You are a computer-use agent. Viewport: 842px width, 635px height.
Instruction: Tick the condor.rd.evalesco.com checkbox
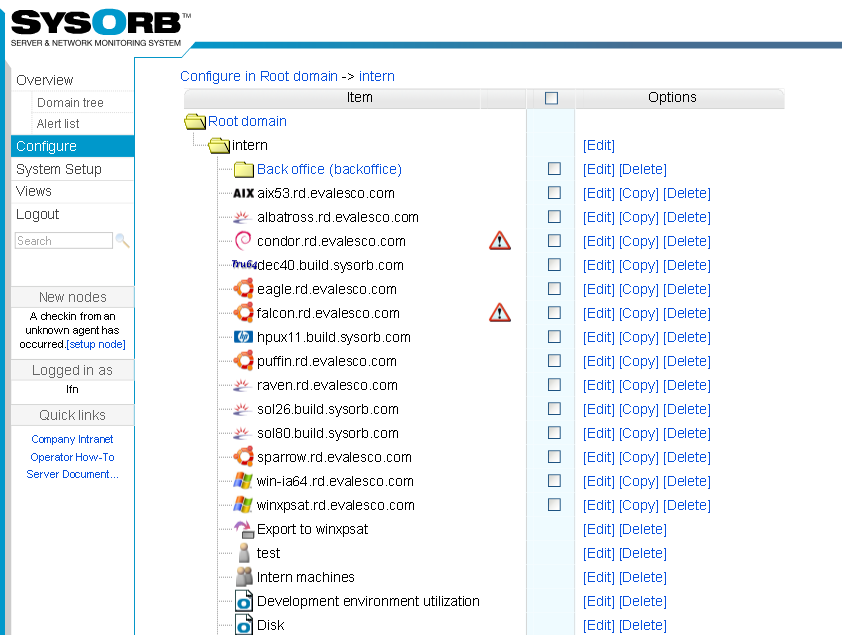click(554, 240)
